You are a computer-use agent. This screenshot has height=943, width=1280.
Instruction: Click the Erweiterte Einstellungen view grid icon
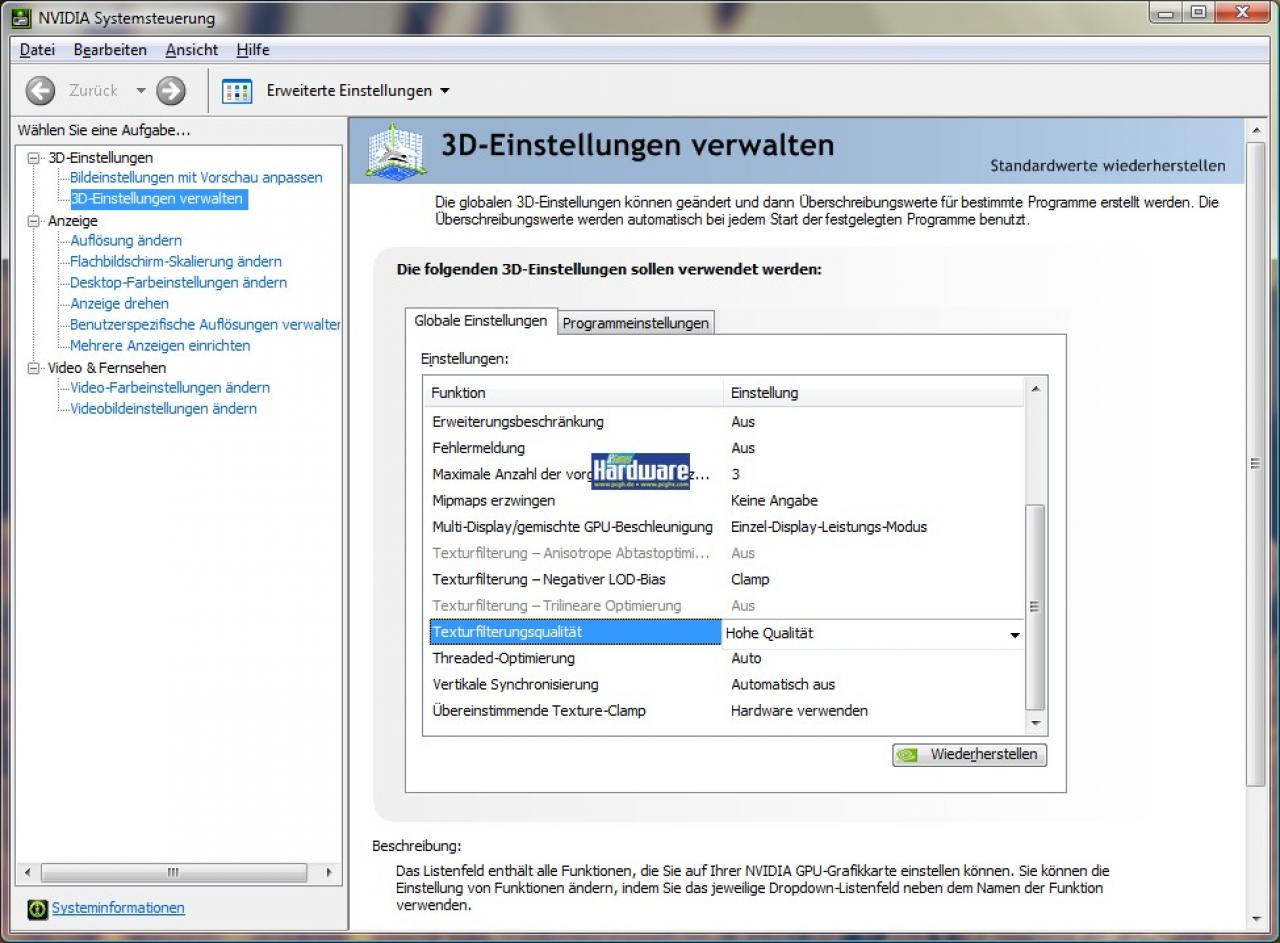tap(237, 91)
